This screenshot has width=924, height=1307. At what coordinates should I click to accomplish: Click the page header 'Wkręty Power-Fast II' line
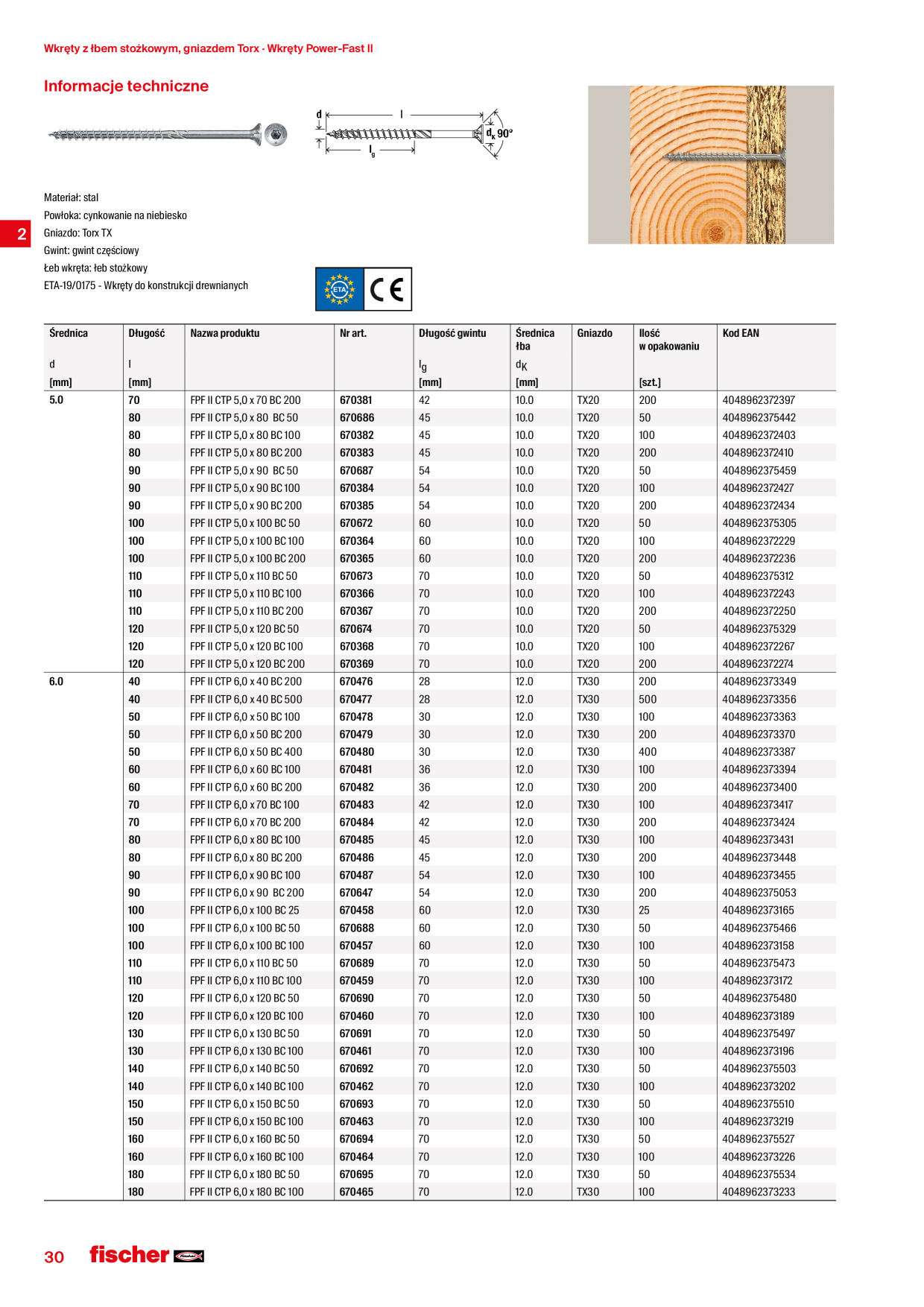tap(208, 48)
